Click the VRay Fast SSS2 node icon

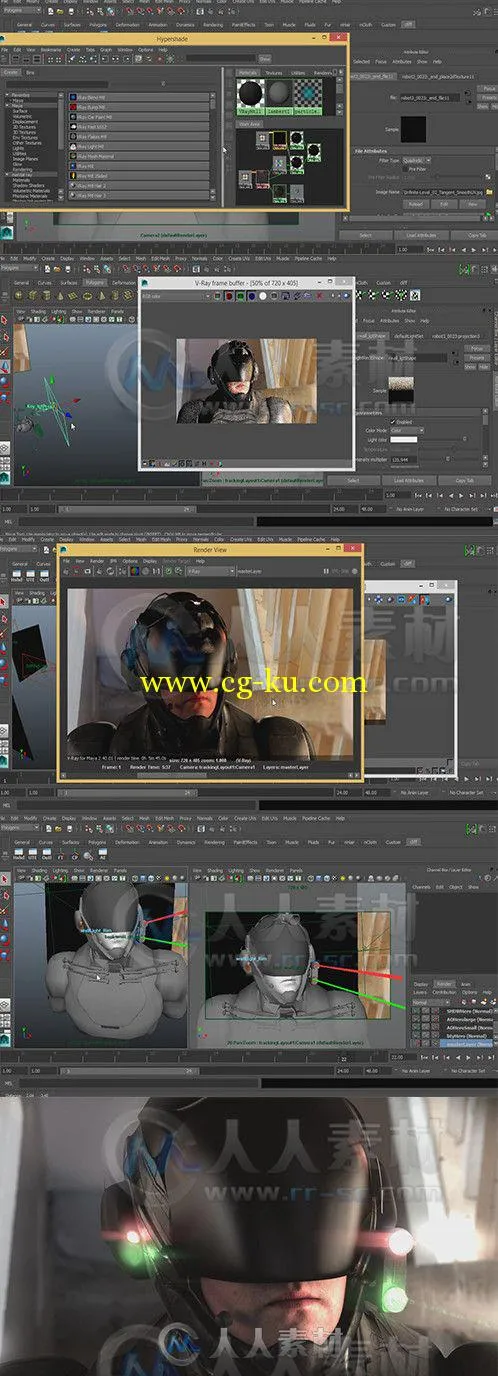73,126
